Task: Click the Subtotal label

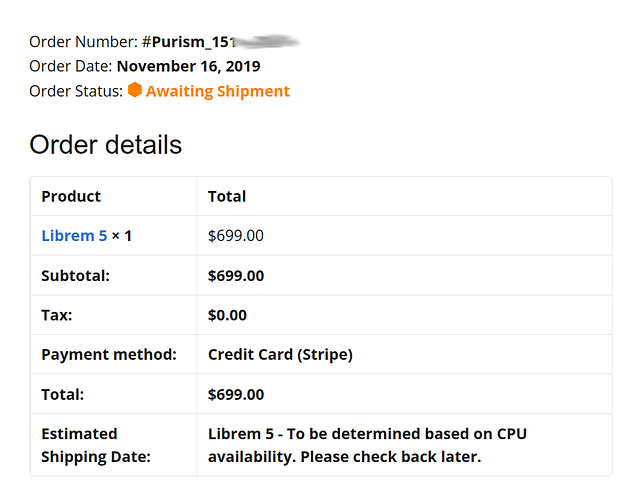Action: pyautogui.click(x=76, y=276)
